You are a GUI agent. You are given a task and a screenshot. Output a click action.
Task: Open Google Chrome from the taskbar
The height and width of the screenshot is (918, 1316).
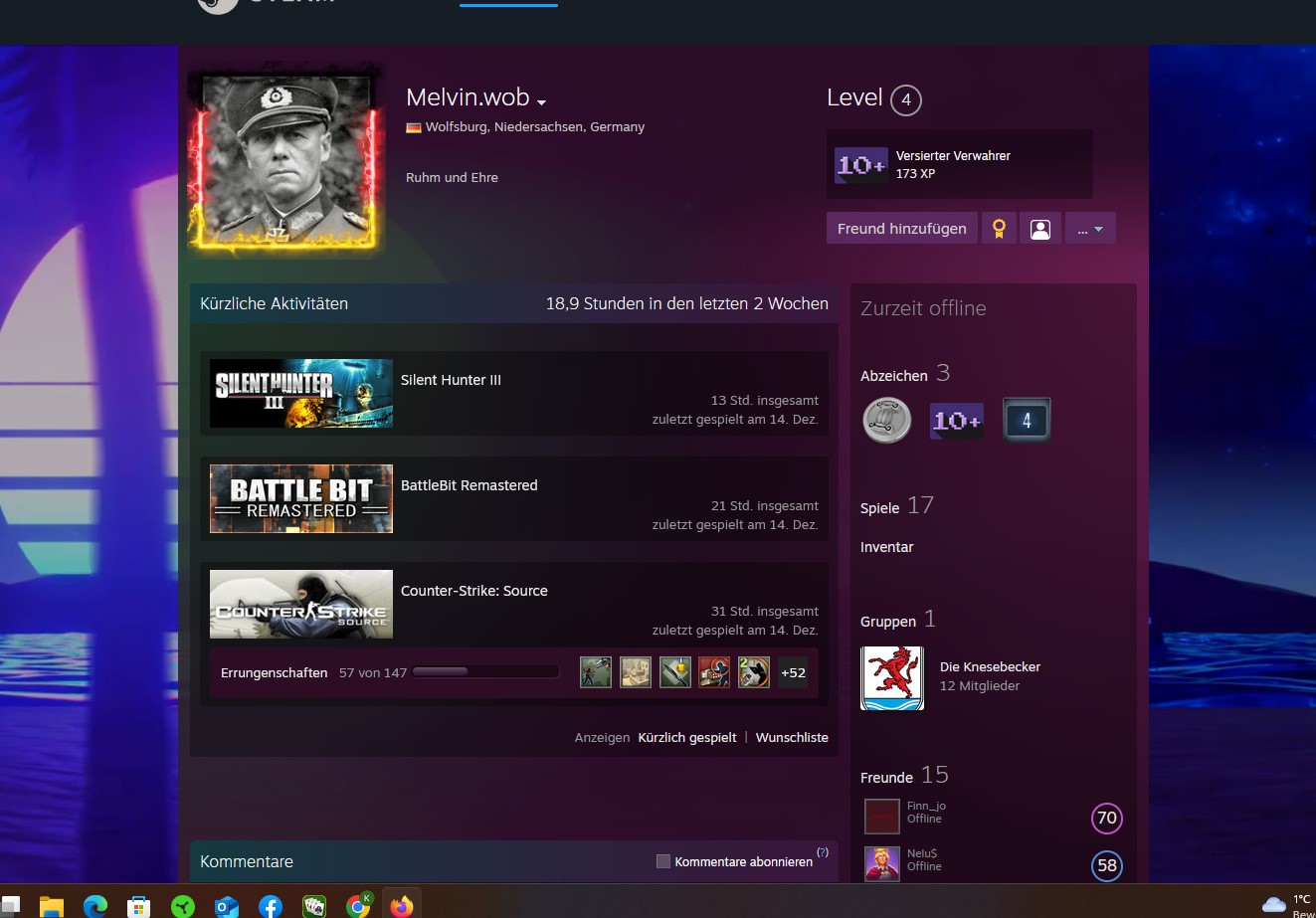tap(358, 905)
